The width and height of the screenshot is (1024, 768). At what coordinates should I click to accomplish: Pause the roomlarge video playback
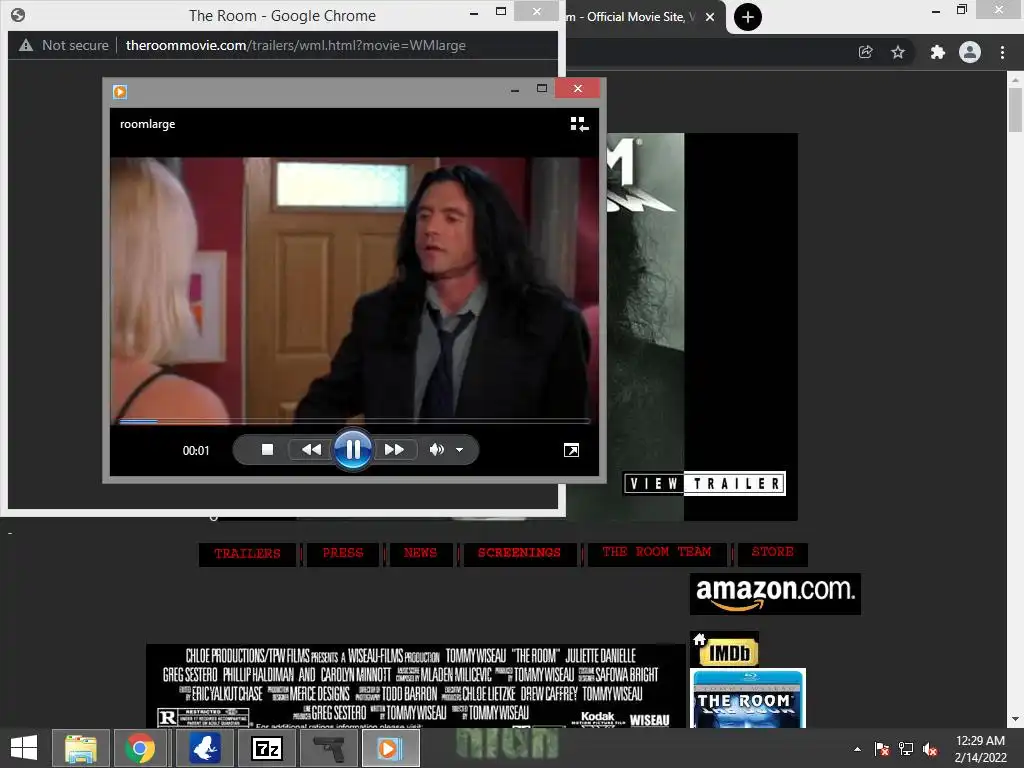[x=353, y=449]
